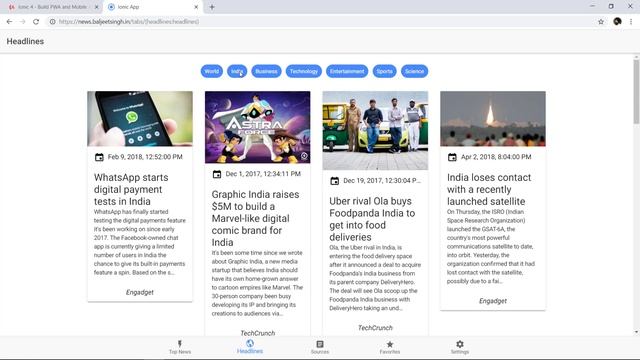Choose the Sports category chip
Viewport: 640px width, 360px height.
click(x=384, y=71)
